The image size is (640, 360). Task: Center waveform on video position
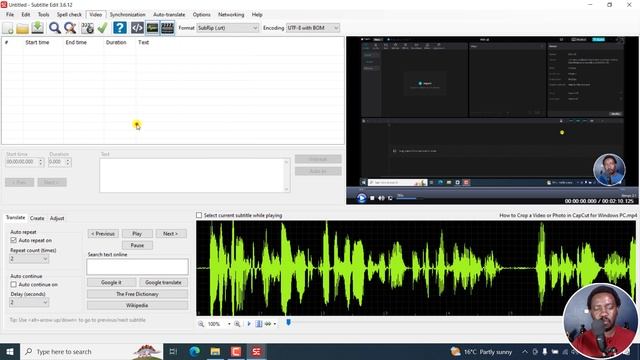click(x=259, y=324)
